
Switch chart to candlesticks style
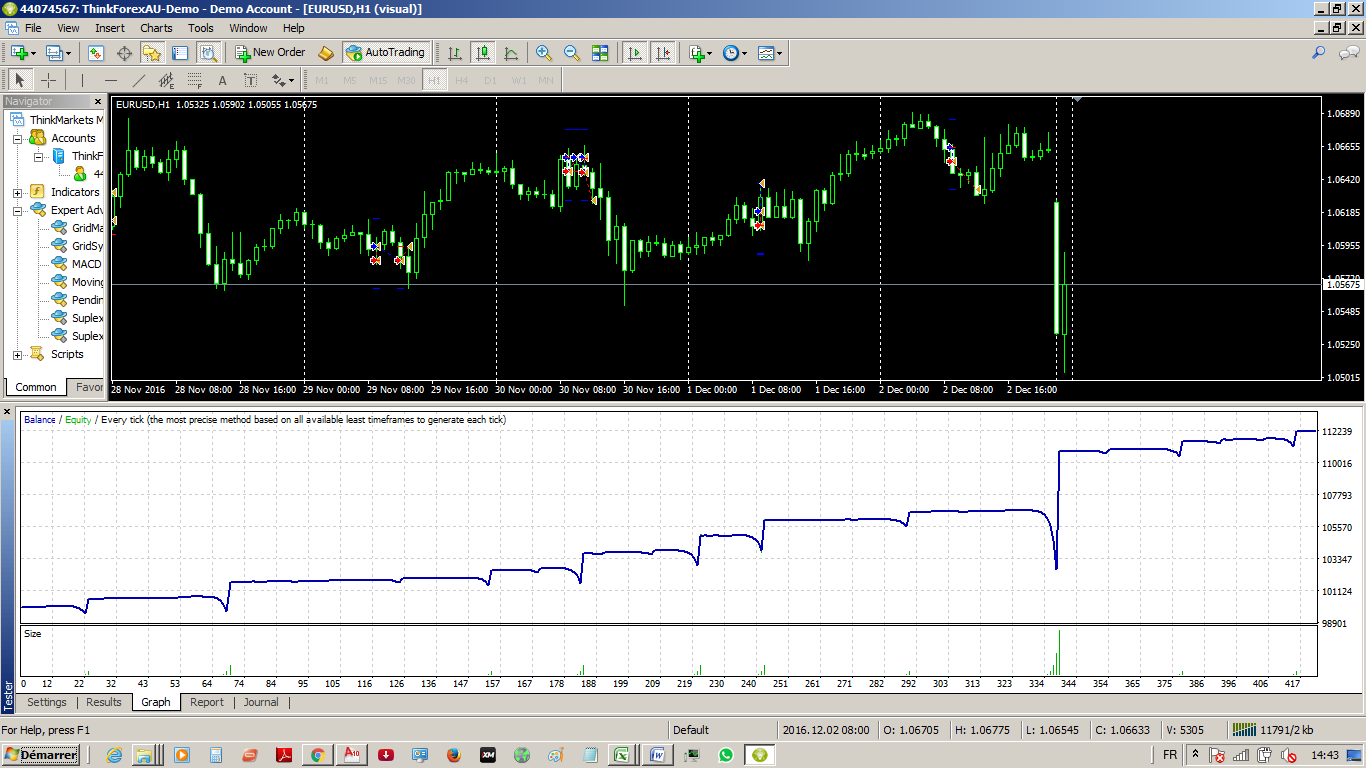pyautogui.click(x=483, y=53)
